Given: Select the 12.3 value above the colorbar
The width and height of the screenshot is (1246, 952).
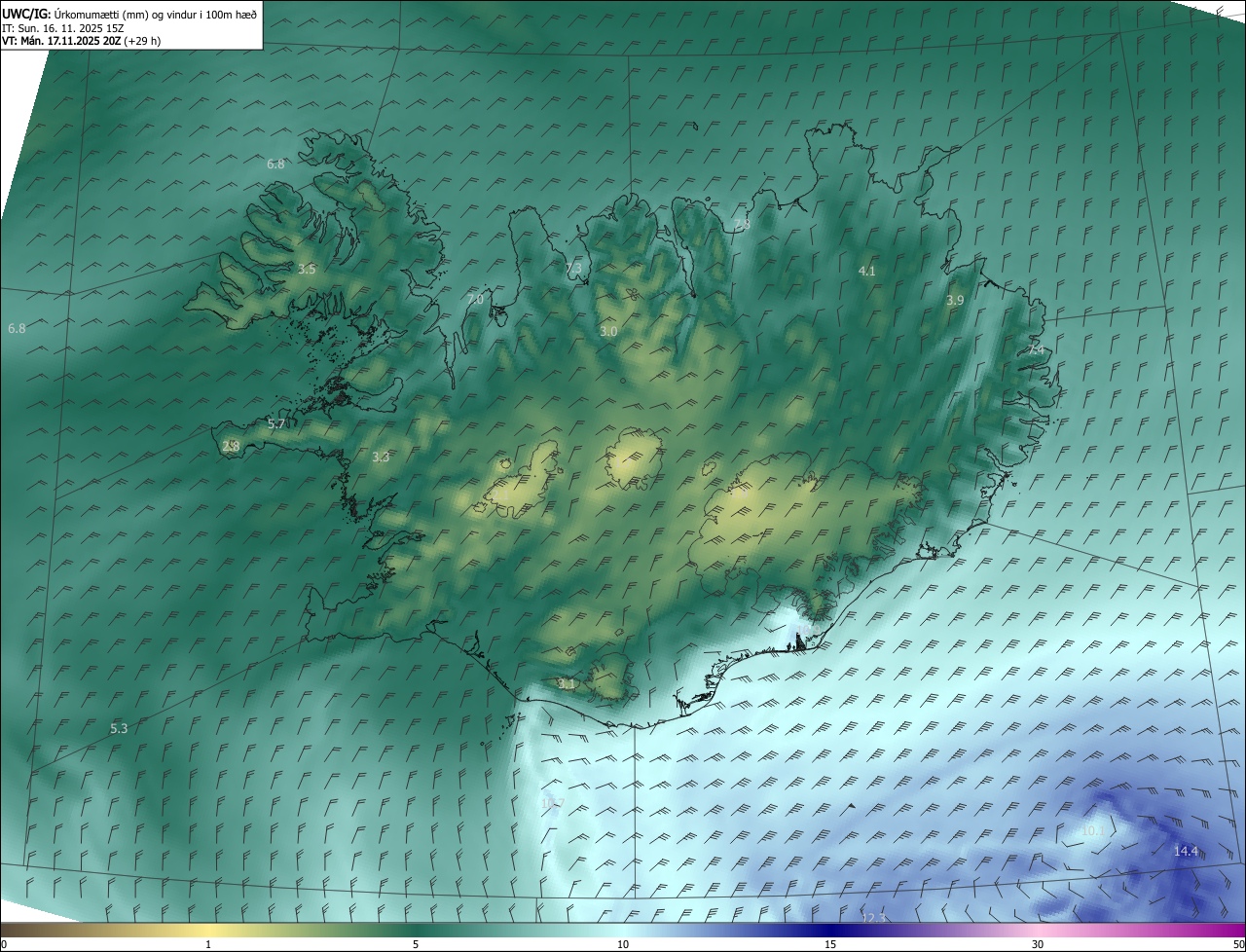Looking at the screenshot, I should (x=874, y=917).
